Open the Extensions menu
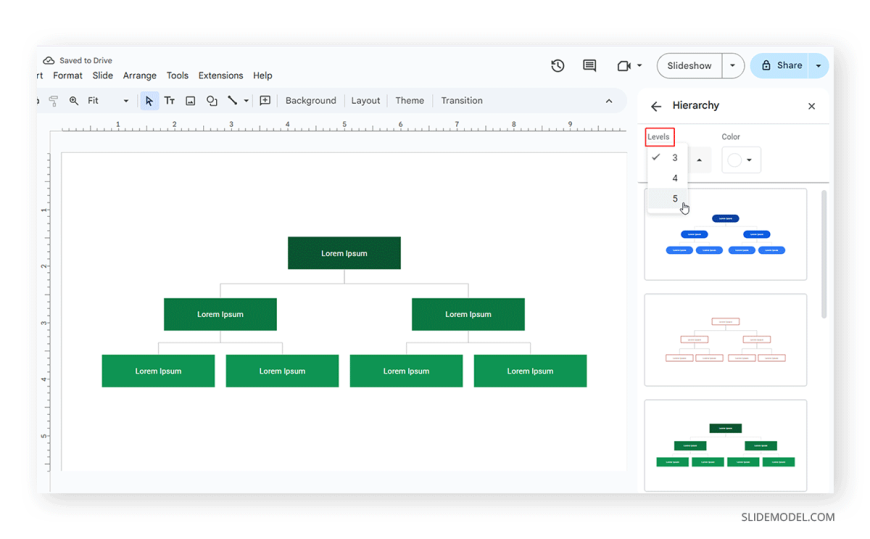Screen dimensions: 870x539 coord(221,75)
